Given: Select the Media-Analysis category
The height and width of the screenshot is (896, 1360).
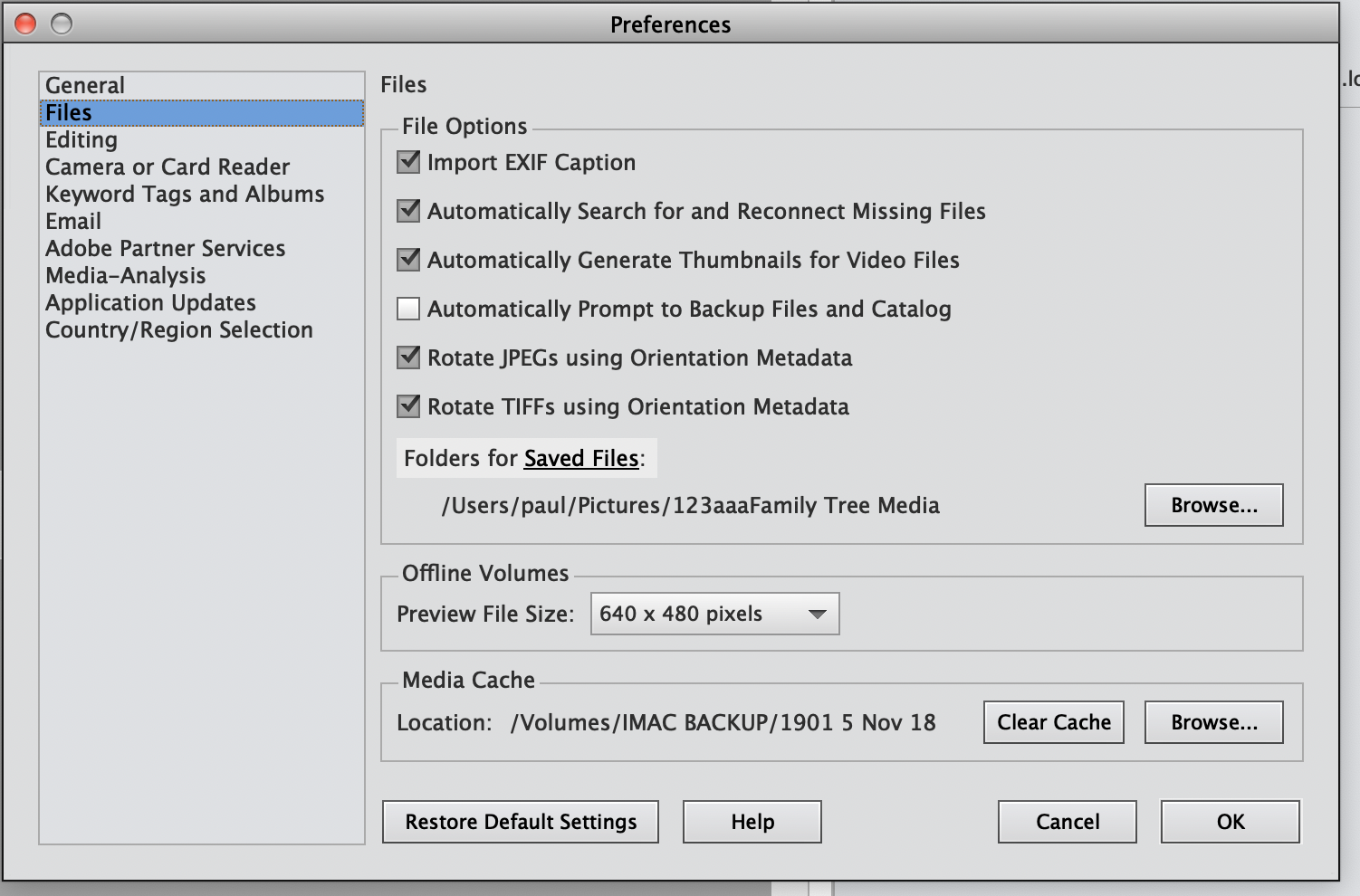Looking at the screenshot, I should coord(202,275).
